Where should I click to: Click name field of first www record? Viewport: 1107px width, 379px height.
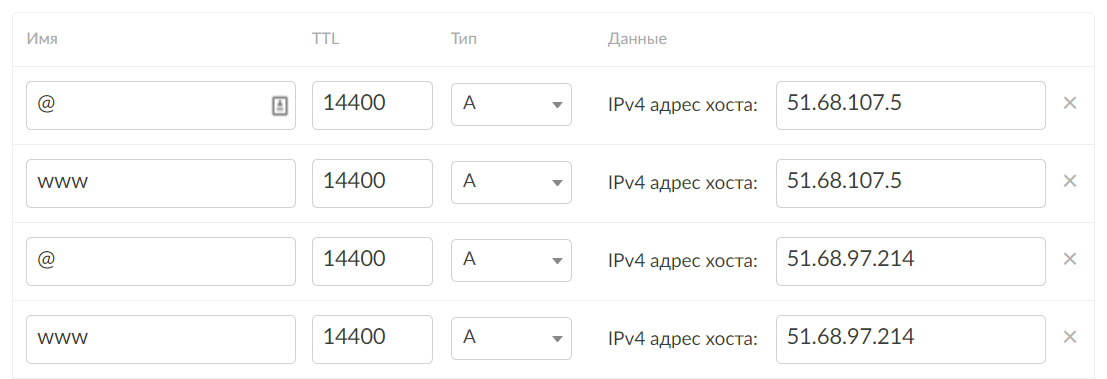tap(161, 183)
